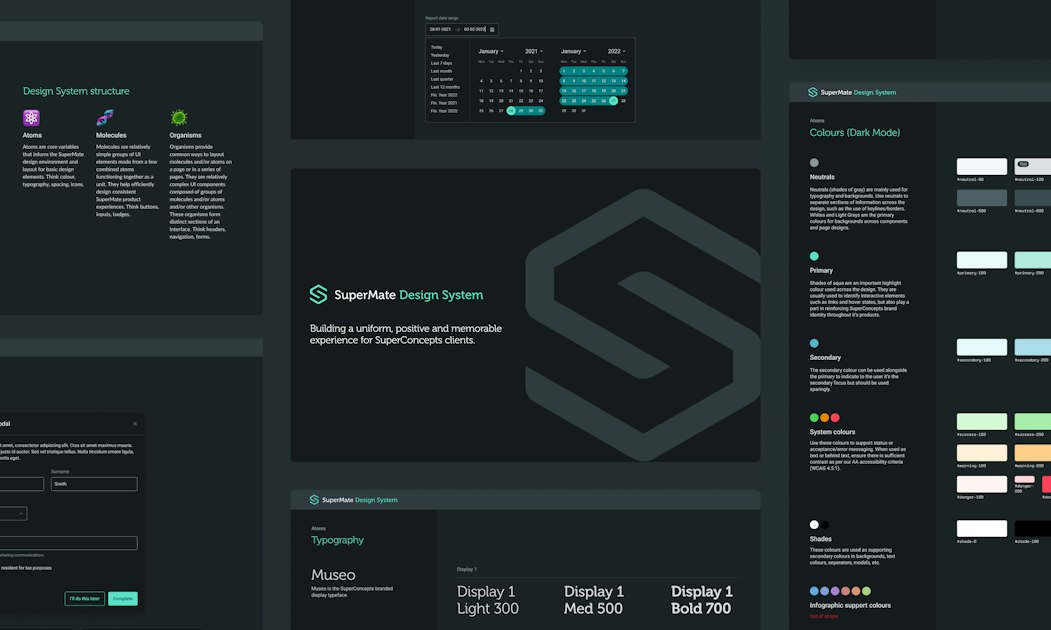Select the warning-100 colour swatch
1051x630 pixels.
coord(981,453)
